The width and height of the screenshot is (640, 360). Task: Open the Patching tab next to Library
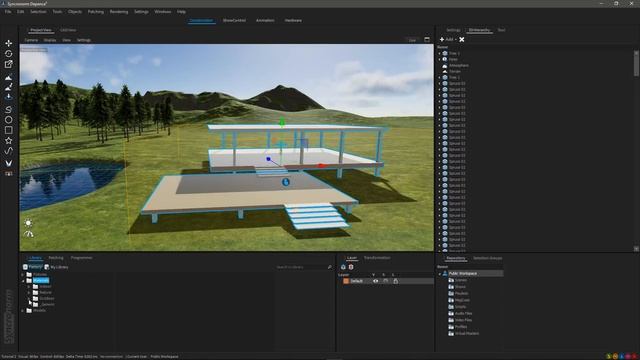coord(56,258)
